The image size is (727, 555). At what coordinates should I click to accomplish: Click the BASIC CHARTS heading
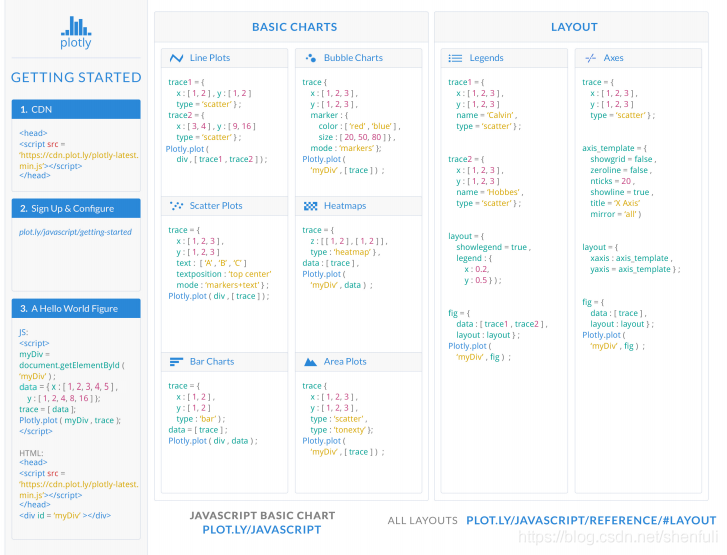click(294, 27)
